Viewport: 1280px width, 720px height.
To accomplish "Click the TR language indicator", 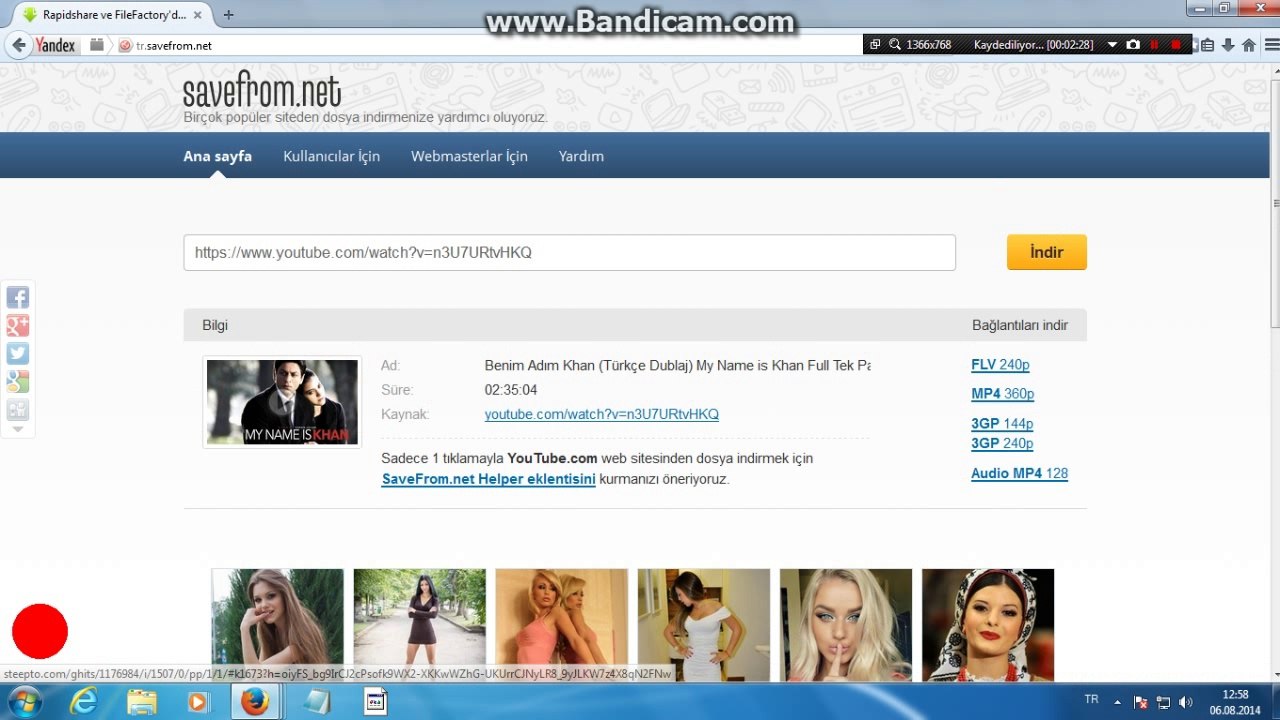I will tap(1091, 700).
